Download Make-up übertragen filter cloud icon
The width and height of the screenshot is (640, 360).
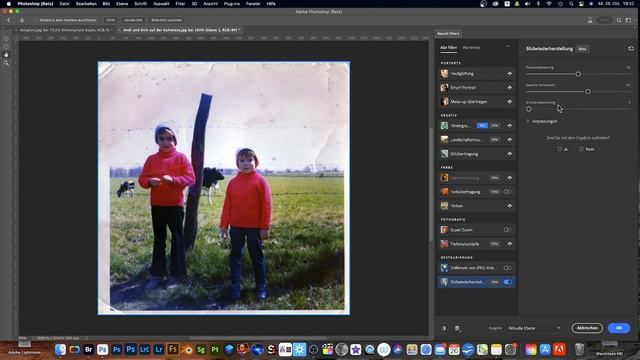[x=509, y=102]
